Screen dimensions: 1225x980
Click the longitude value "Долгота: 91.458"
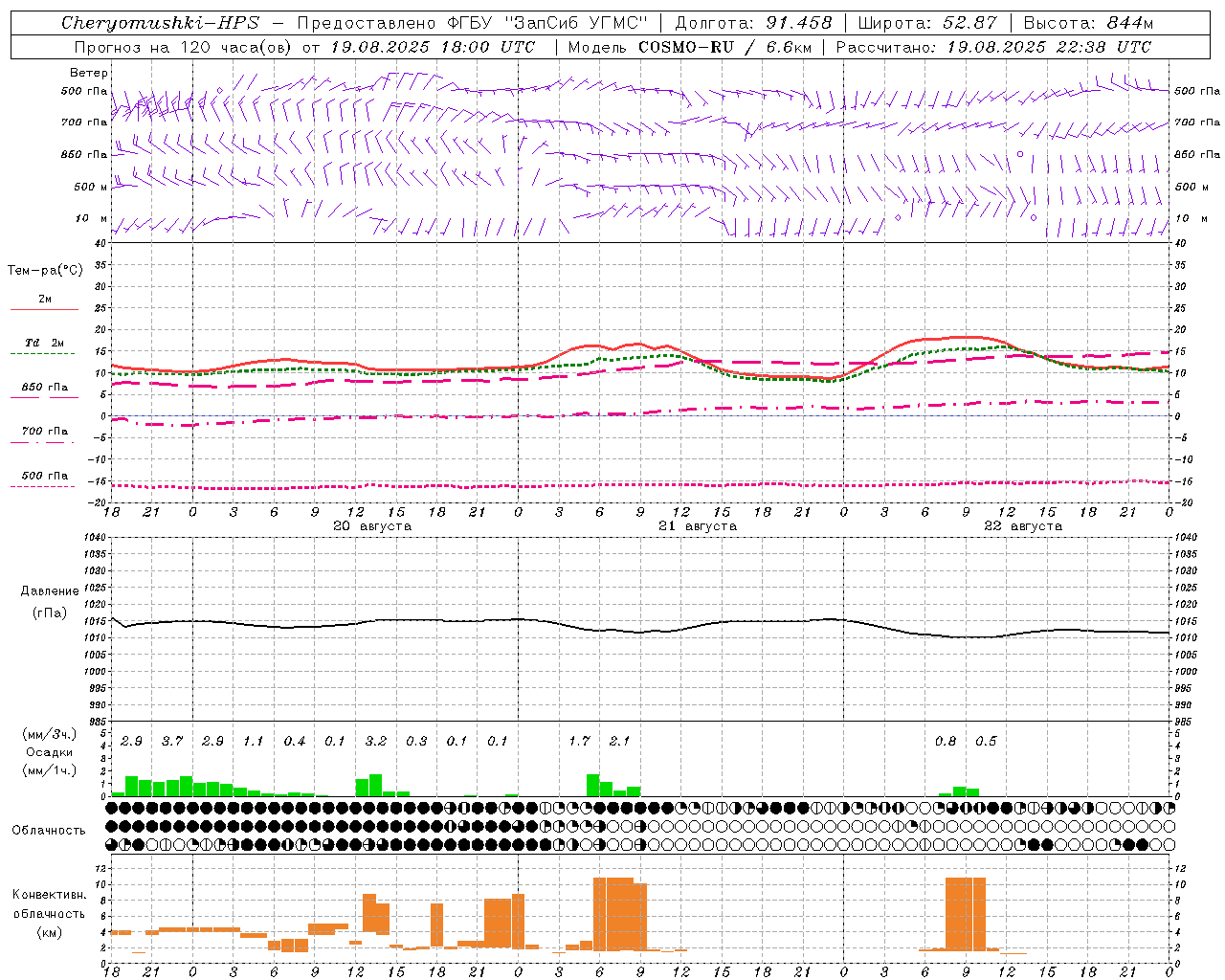pos(753,23)
